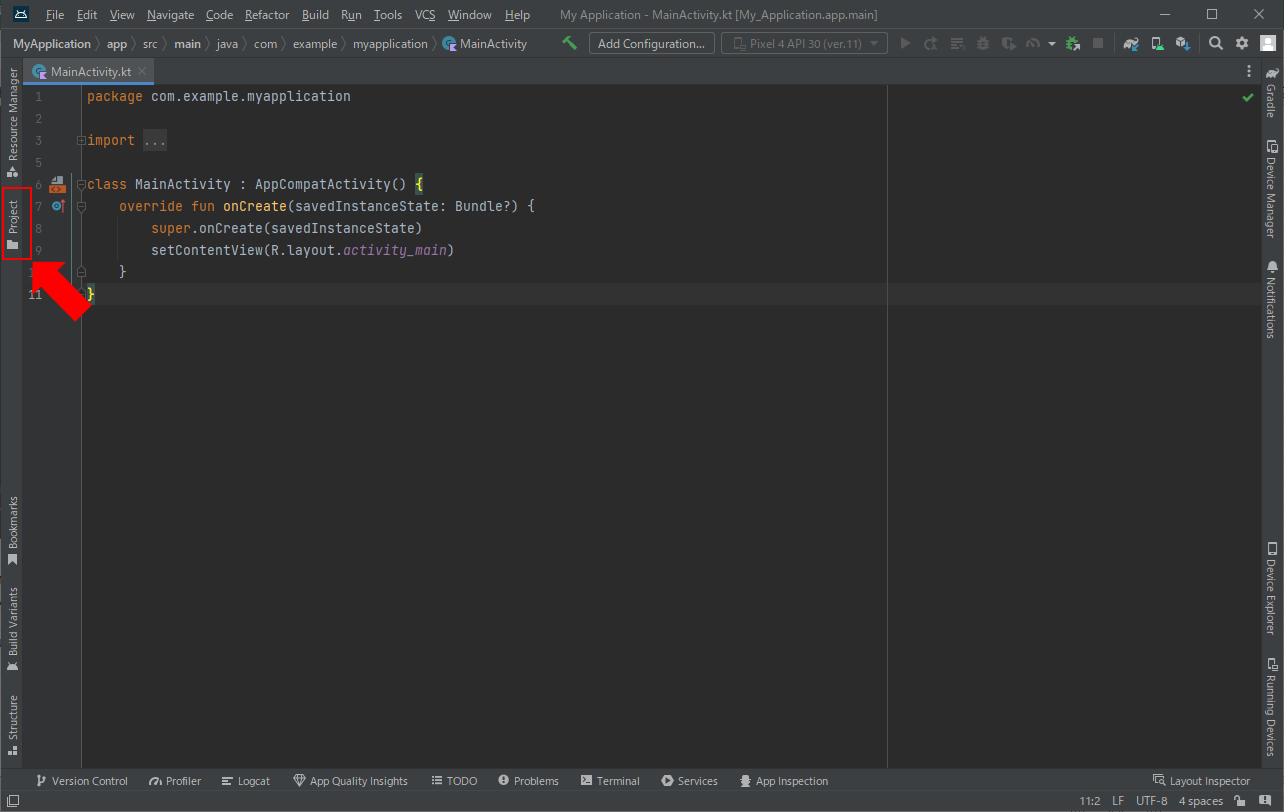Open SDK Manager toolbar icon

coord(1183,43)
